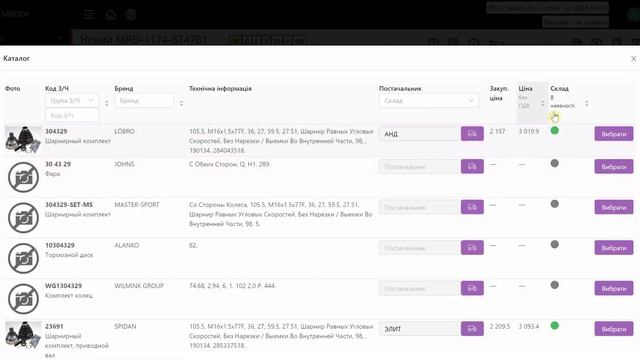Click the globe icon in the top bar
Screen dimensions: 640x360
131,15
